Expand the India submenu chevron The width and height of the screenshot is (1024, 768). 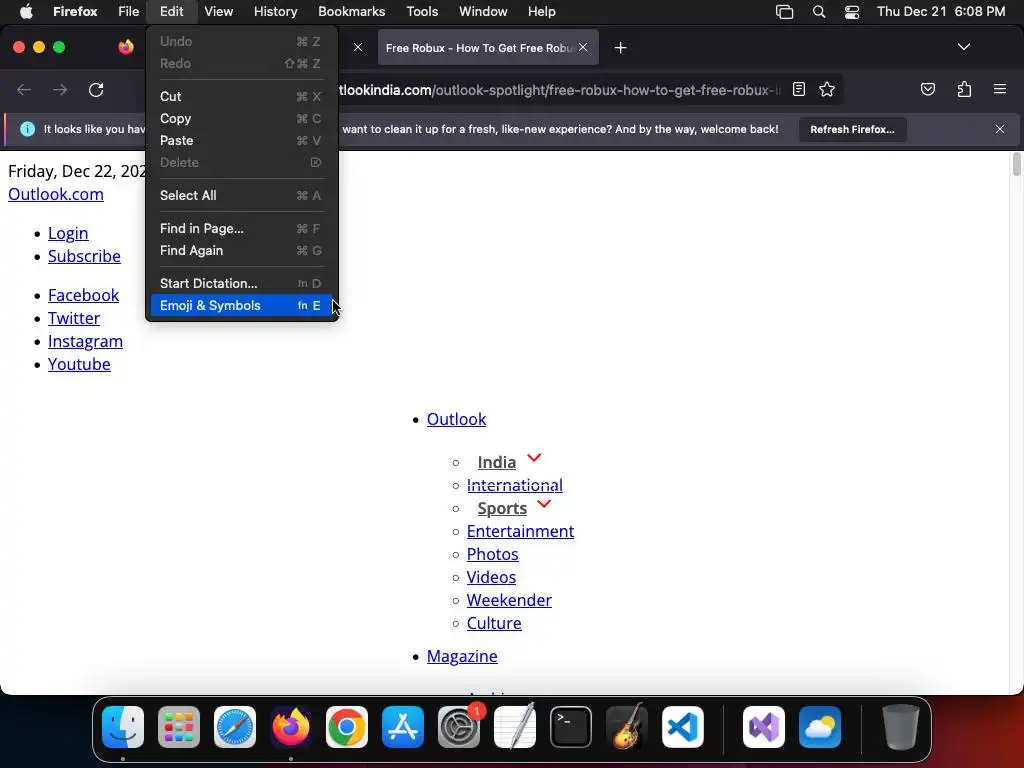click(x=534, y=458)
